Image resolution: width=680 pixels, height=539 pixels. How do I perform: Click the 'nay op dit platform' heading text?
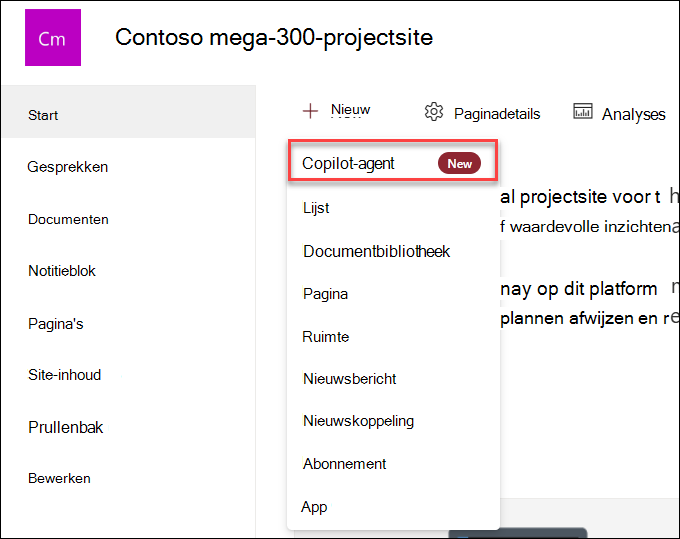click(579, 289)
